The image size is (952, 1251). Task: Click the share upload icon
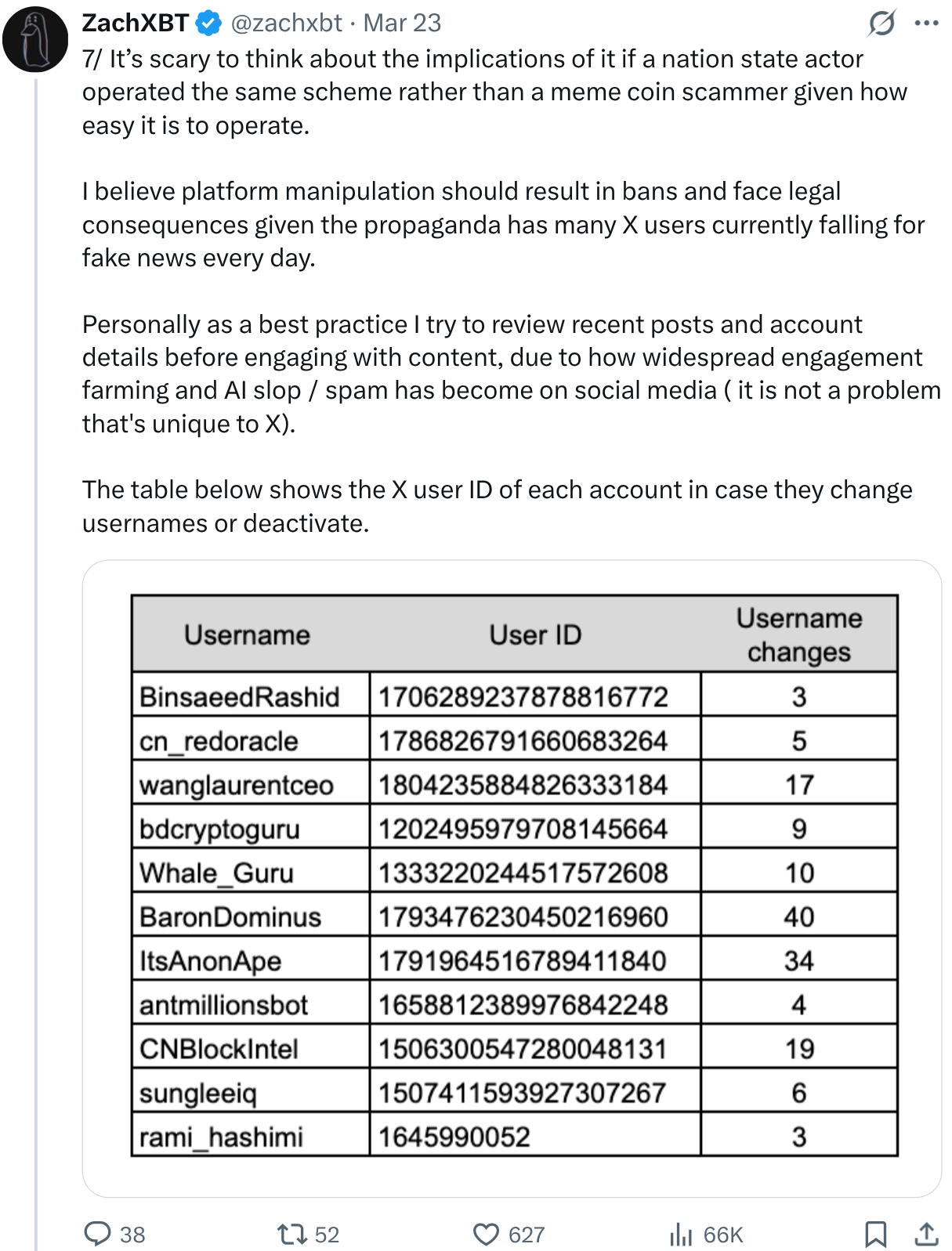point(926,1234)
